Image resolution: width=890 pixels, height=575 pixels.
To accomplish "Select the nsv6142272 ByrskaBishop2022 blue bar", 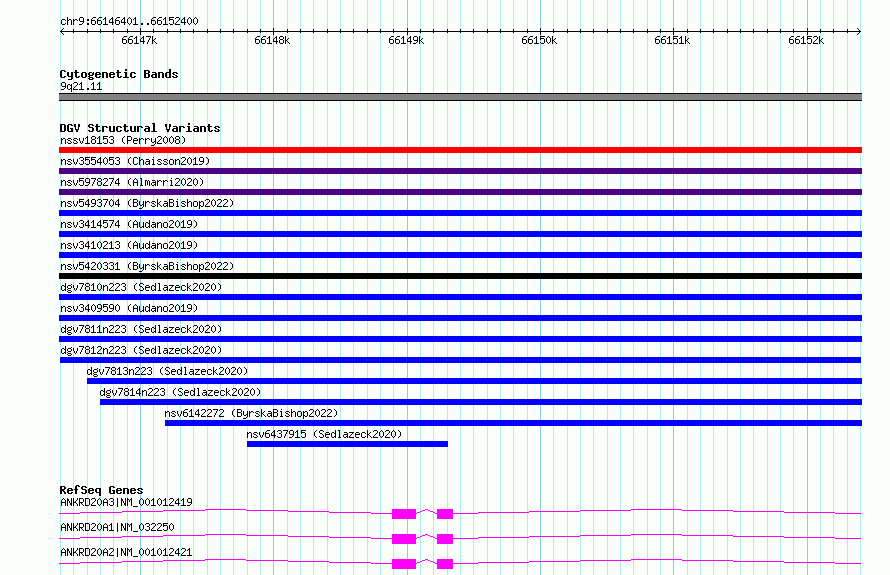I will [514, 423].
